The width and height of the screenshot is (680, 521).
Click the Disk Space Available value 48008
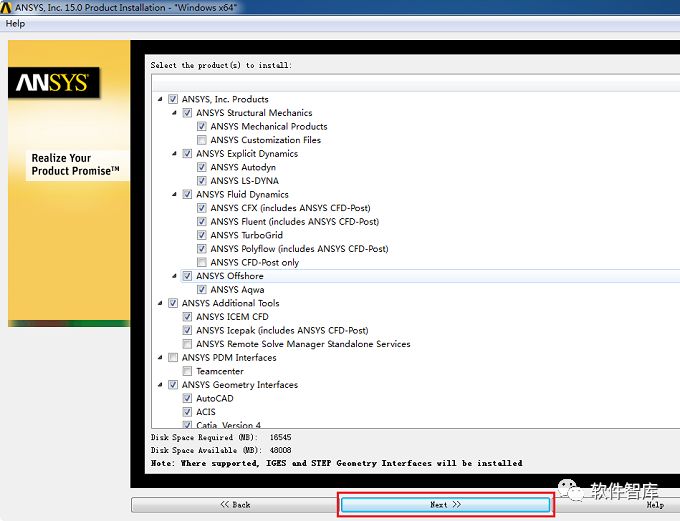[x=280, y=450]
